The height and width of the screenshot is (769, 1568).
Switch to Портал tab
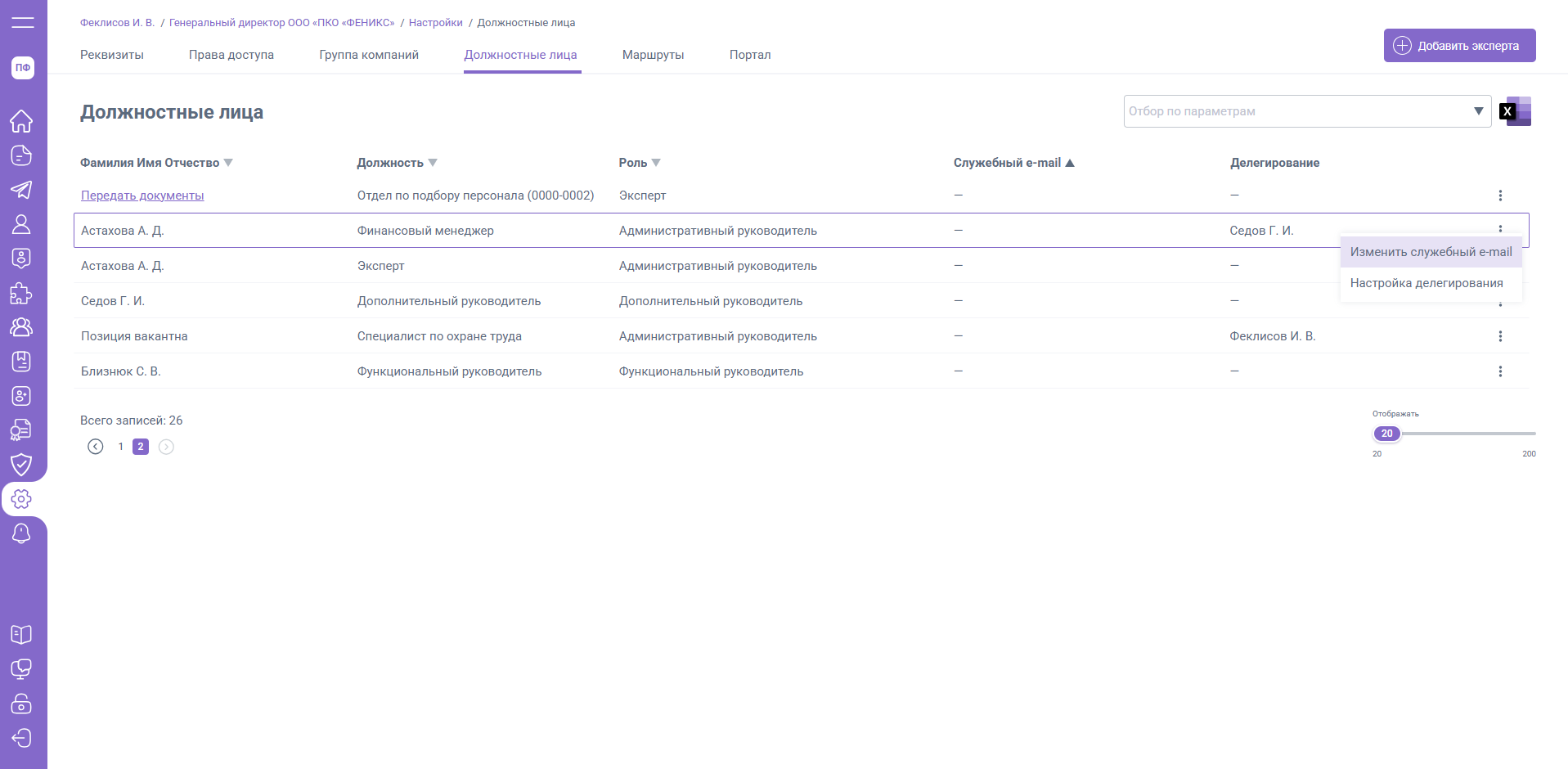click(x=750, y=55)
